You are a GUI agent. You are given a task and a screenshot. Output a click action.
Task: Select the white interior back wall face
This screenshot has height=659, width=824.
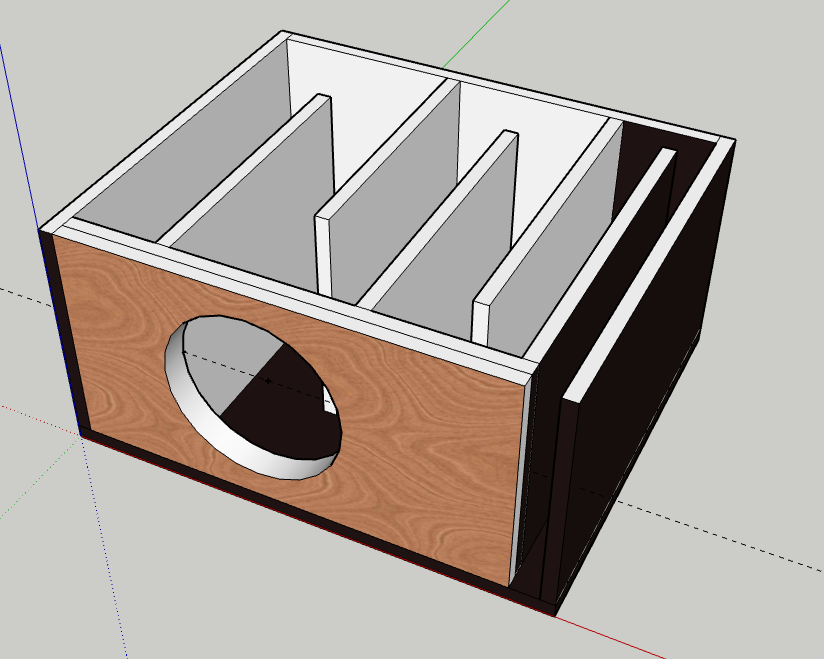[370, 70]
